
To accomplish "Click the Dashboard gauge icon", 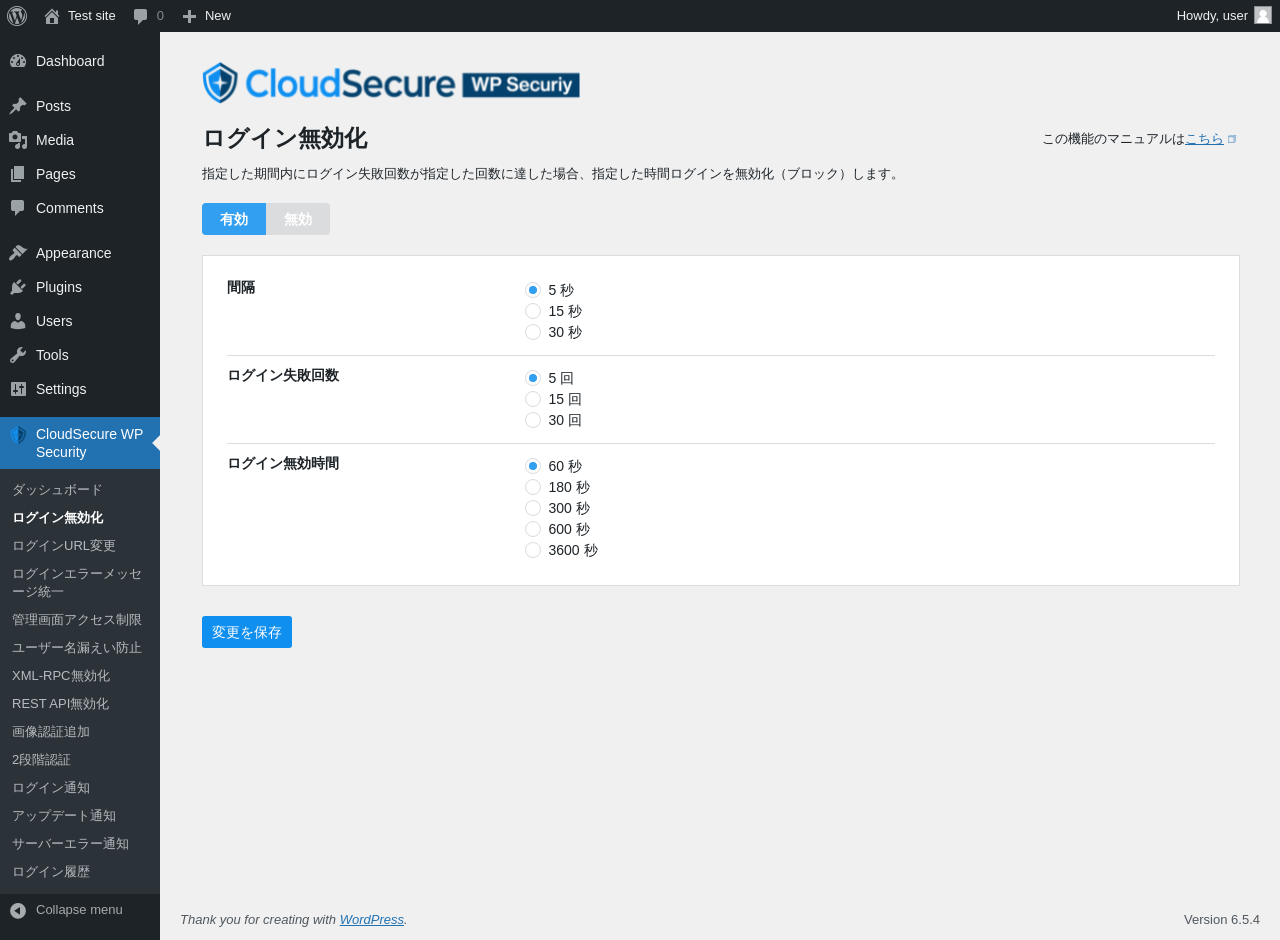I will pyautogui.click(x=18, y=61).
